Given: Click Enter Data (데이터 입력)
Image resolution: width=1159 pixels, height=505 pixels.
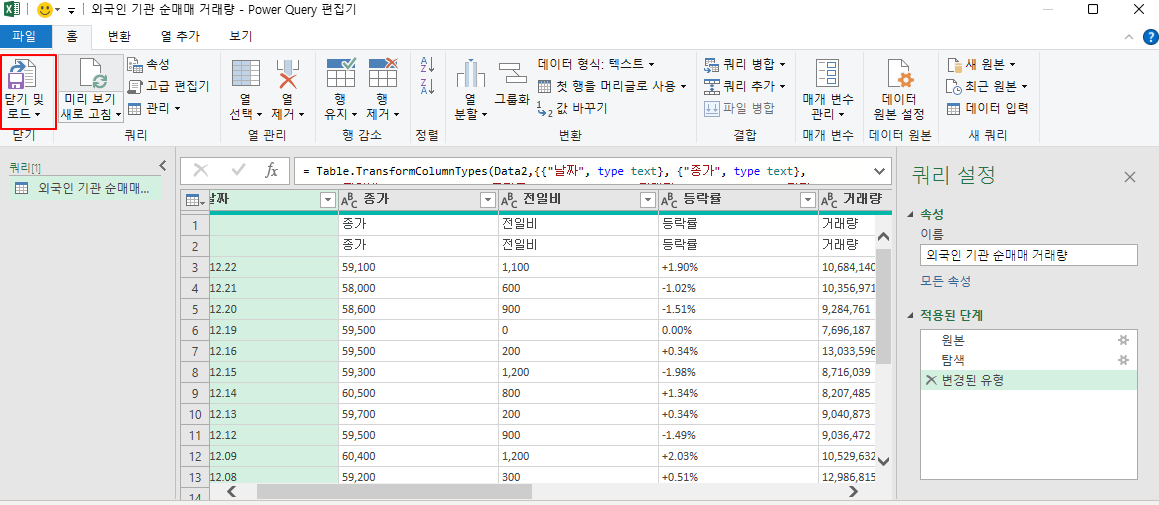Looking at the screenshot, I should coord(987,109).
